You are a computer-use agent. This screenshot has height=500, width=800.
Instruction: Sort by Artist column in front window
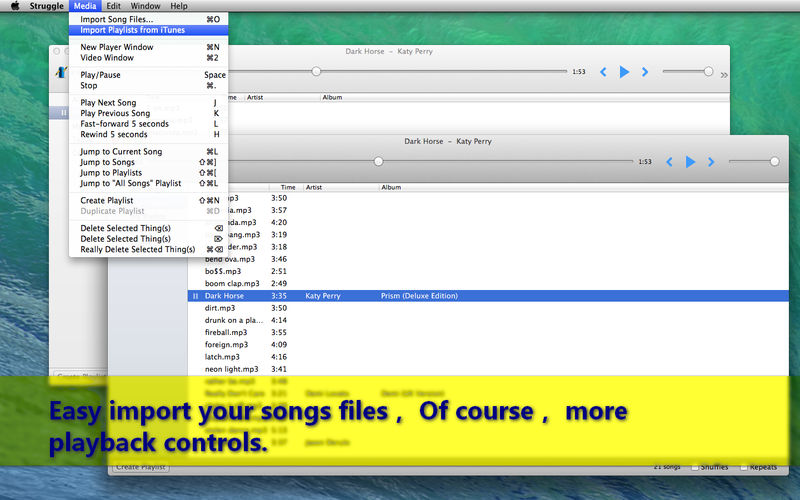[x=341, y=187]
